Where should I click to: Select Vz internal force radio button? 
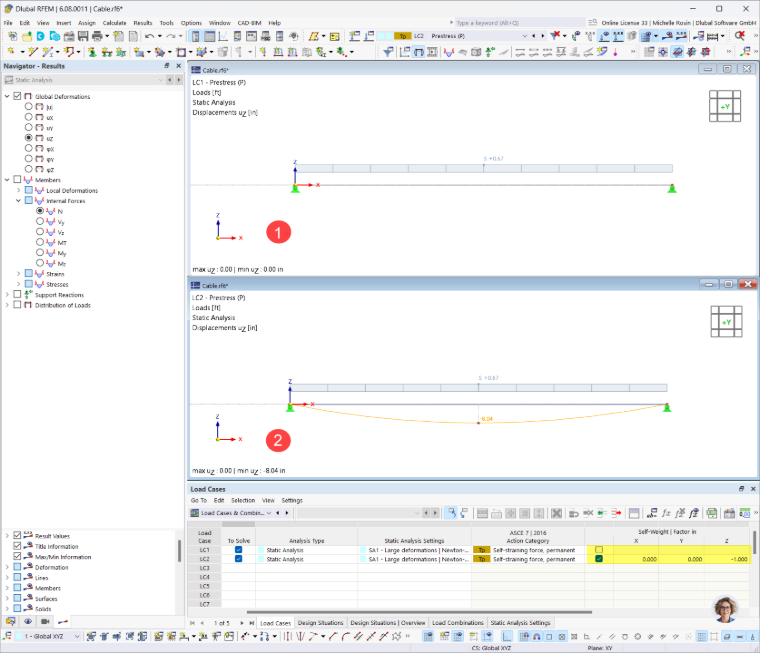coord(40,231)
